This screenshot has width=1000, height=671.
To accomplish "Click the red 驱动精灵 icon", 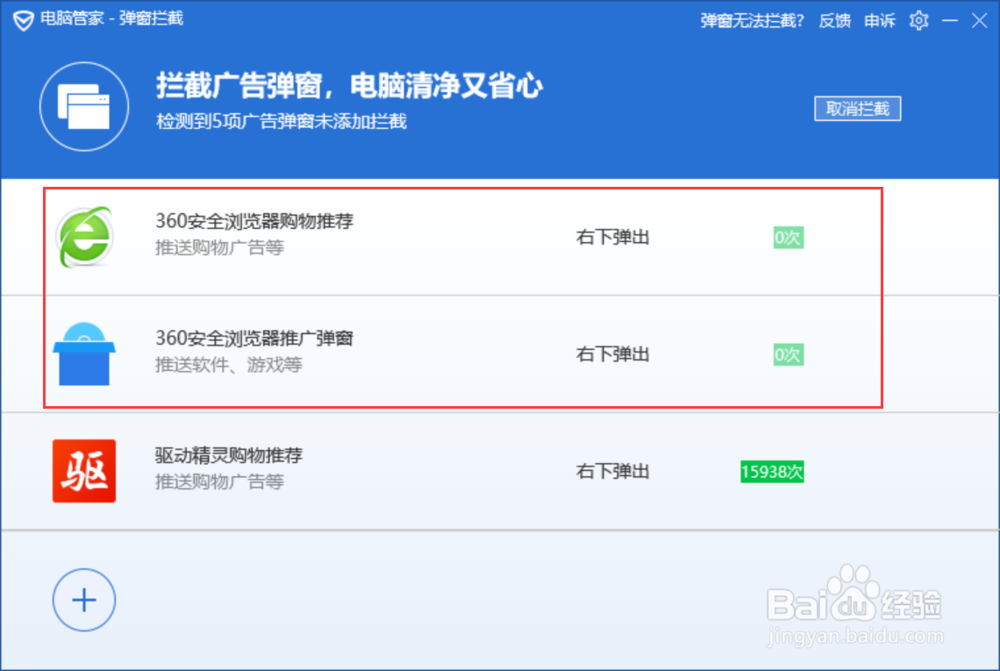I will (x=84, y=471).
